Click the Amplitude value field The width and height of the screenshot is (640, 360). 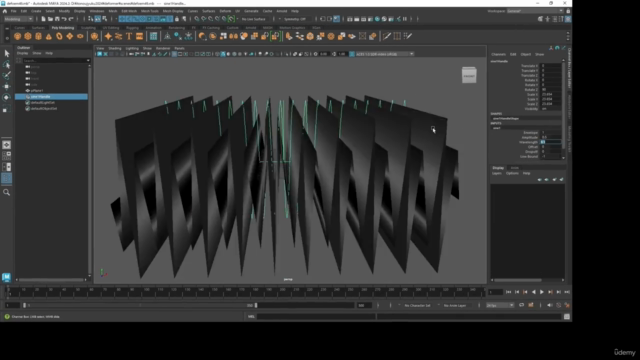[x=550, y=137]
